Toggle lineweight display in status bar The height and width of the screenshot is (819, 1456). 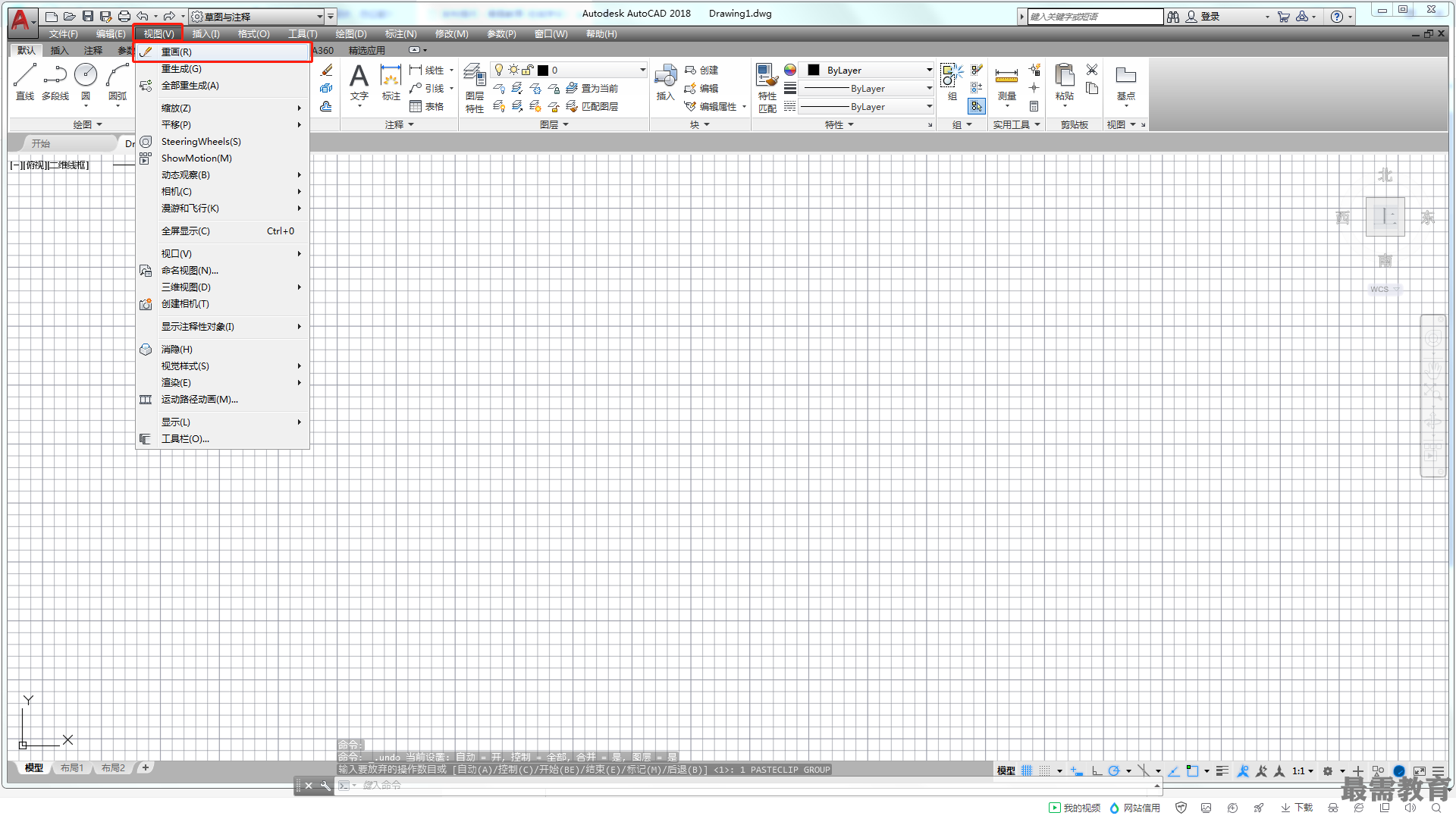click(x=1222, y=770)
